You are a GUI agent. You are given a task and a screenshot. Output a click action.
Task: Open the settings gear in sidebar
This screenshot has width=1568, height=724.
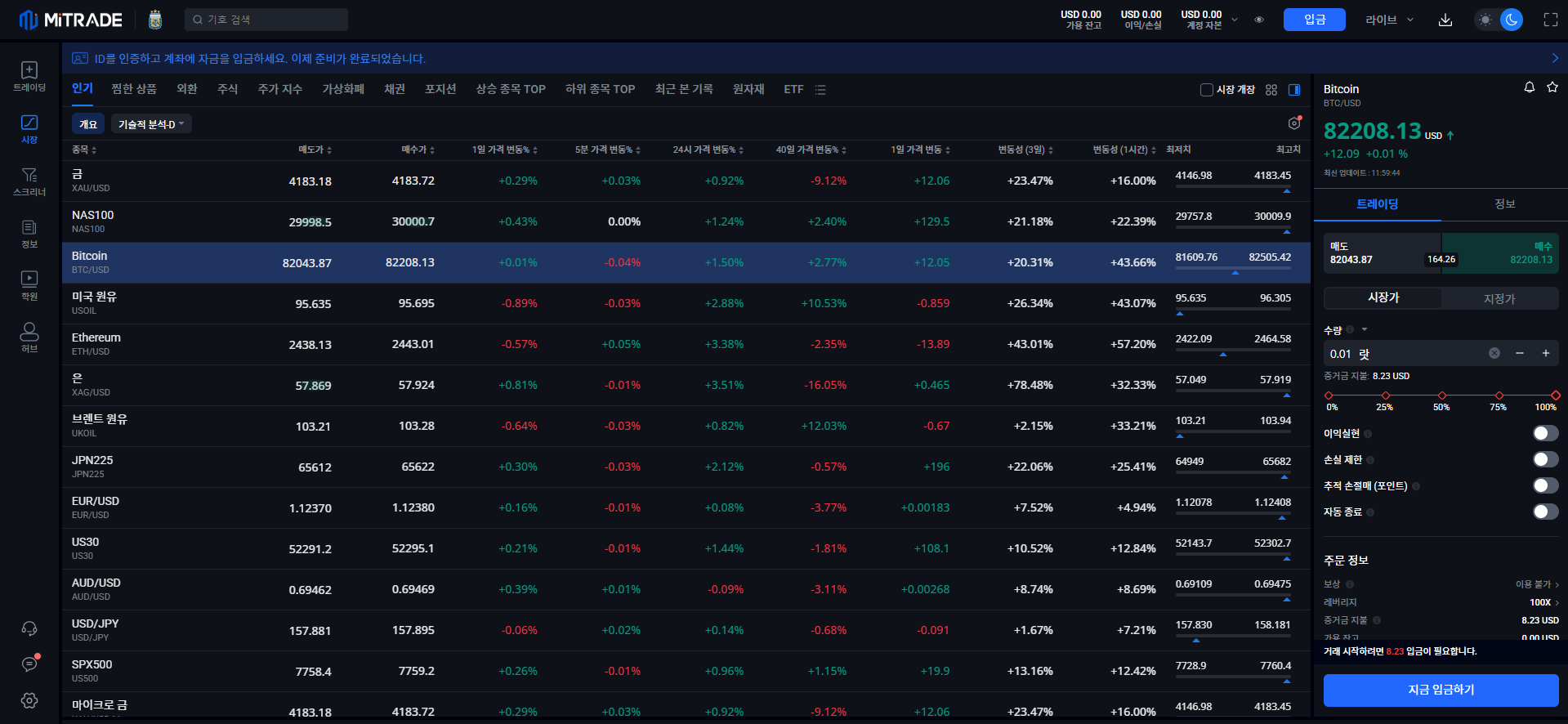[x=29, y=700]
